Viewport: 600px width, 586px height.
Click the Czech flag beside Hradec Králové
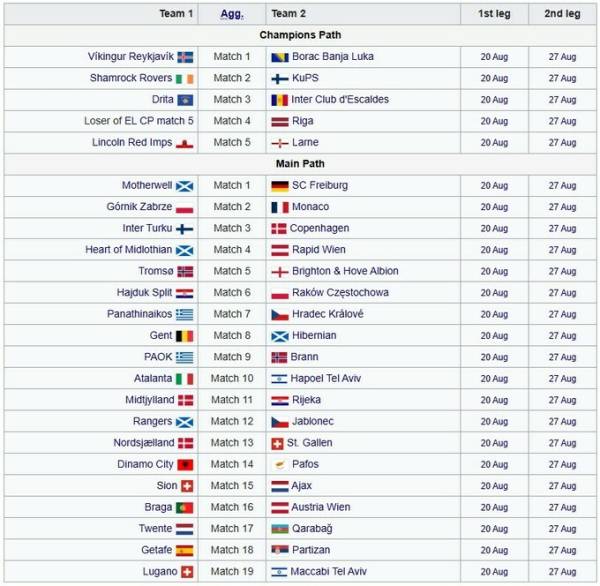280,315
